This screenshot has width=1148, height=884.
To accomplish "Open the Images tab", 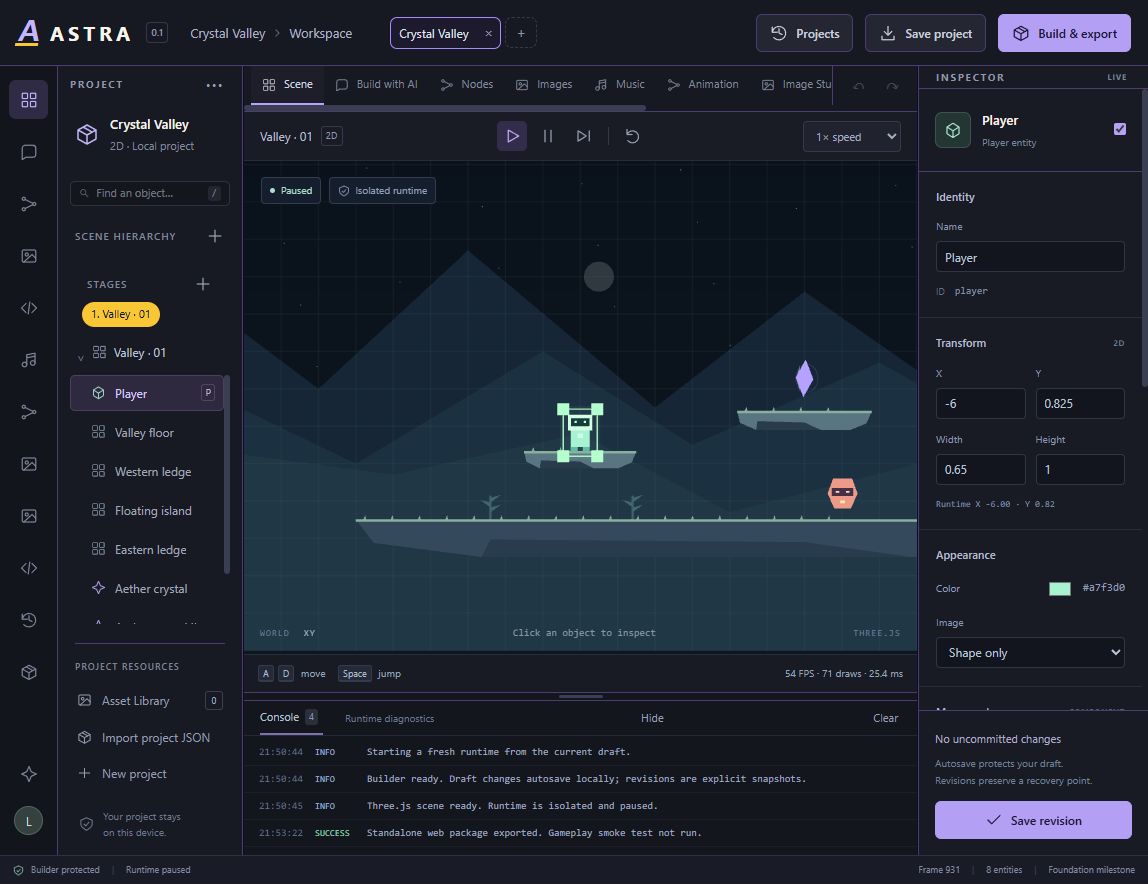I will click(543, 85).
